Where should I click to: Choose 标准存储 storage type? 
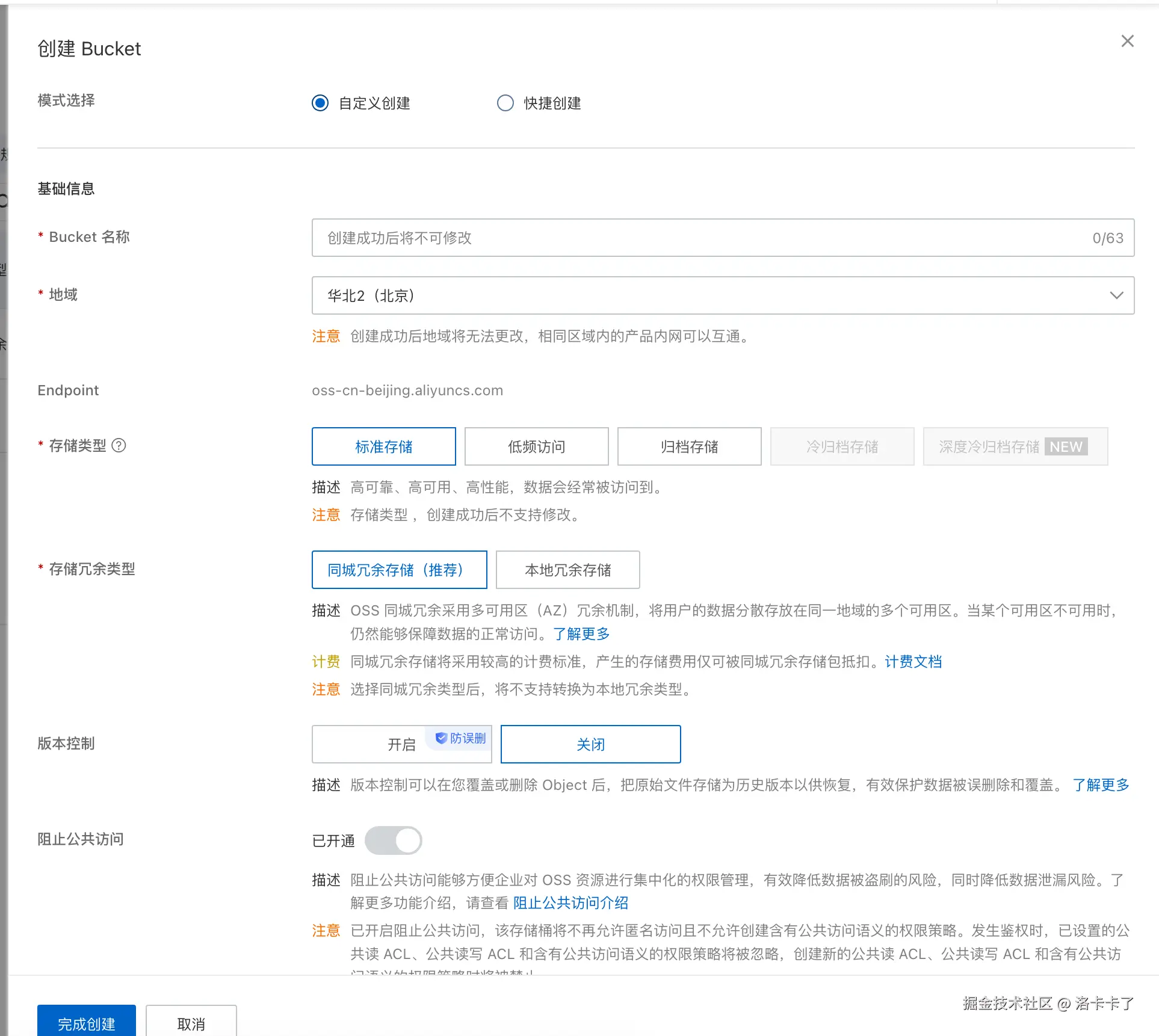click(x=383, y=446)
